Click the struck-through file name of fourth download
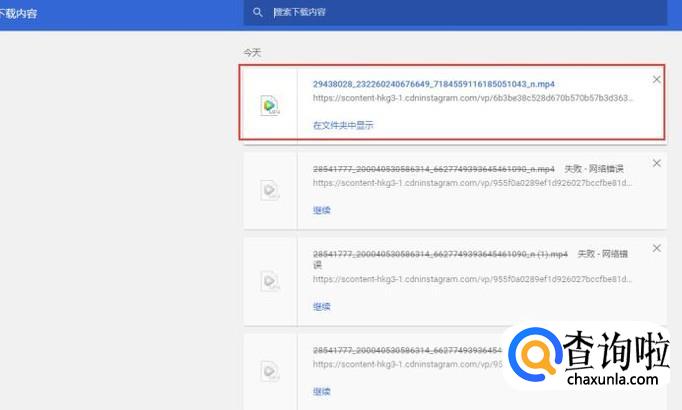The height and width of the screenshot is (410, 682). (x=407, y=350)
